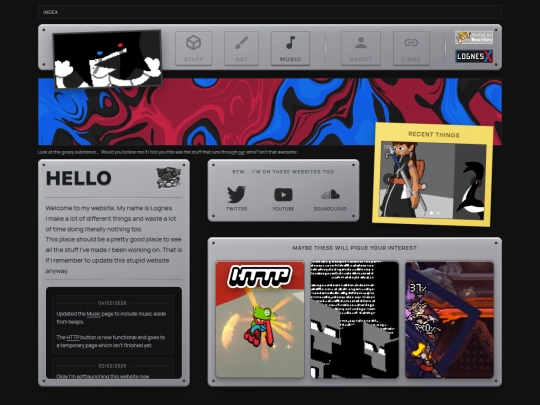Screen dimensions: 540x405
Task: Open the black and white blocky thumbnail
Action: [355, 319]
